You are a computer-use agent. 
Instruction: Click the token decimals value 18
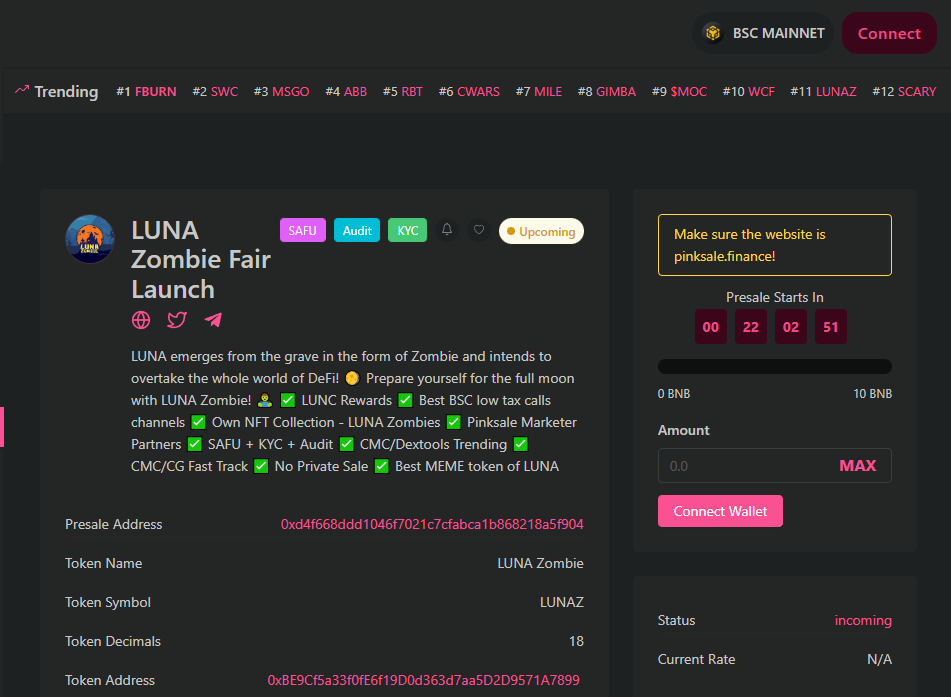tap(576, 641)
